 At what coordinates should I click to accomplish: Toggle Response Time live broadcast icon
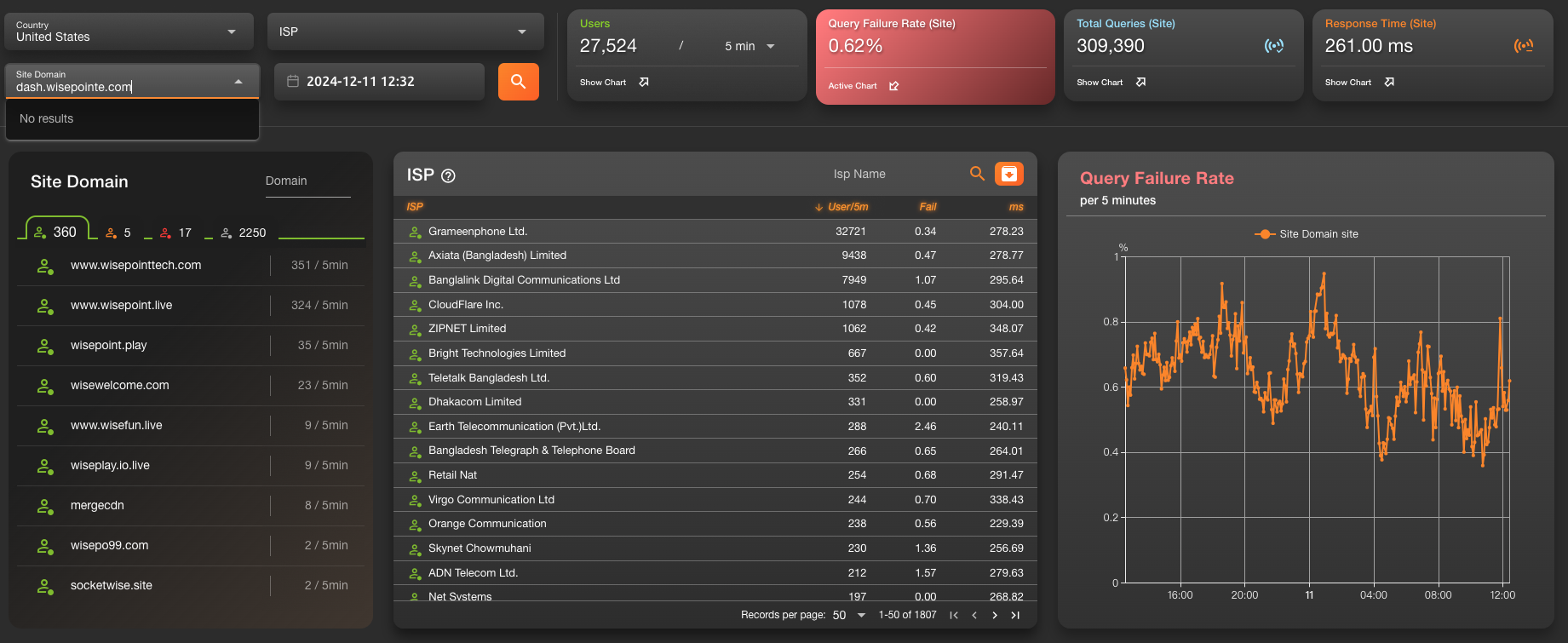coord(1524,46)
